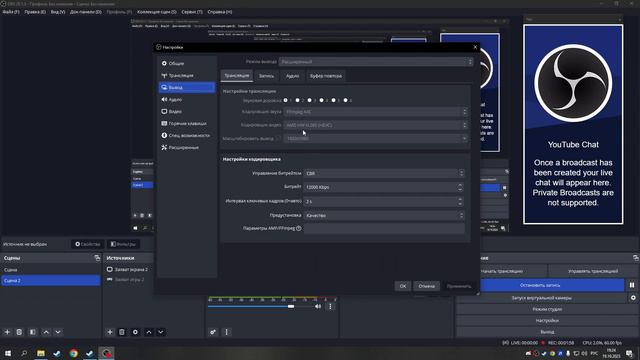Click help icon next to AMF/FFmpeg parameters
The width and height of the screenshot is (640, 360).
pos(299,229)
